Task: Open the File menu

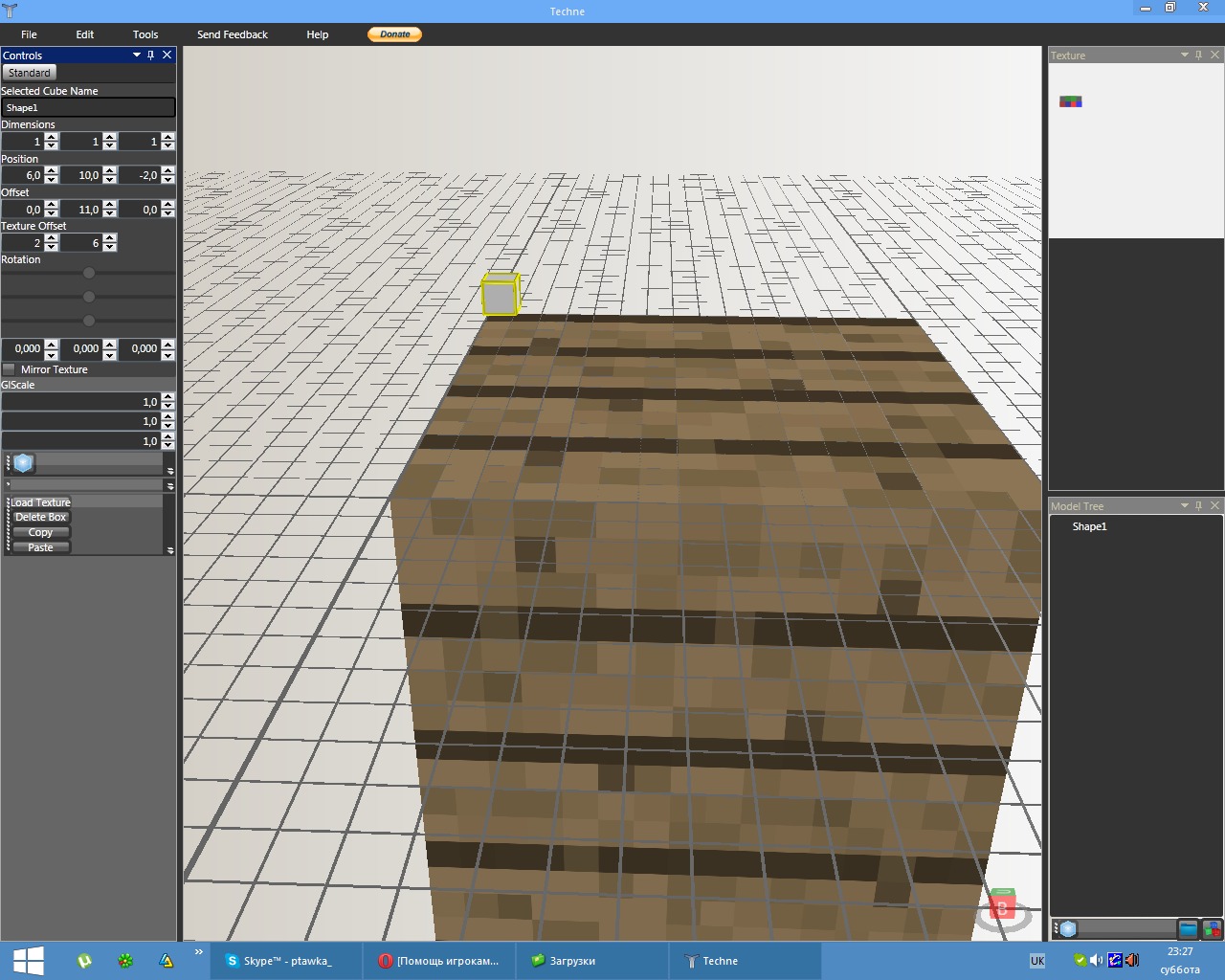Action: pos(29,34)
